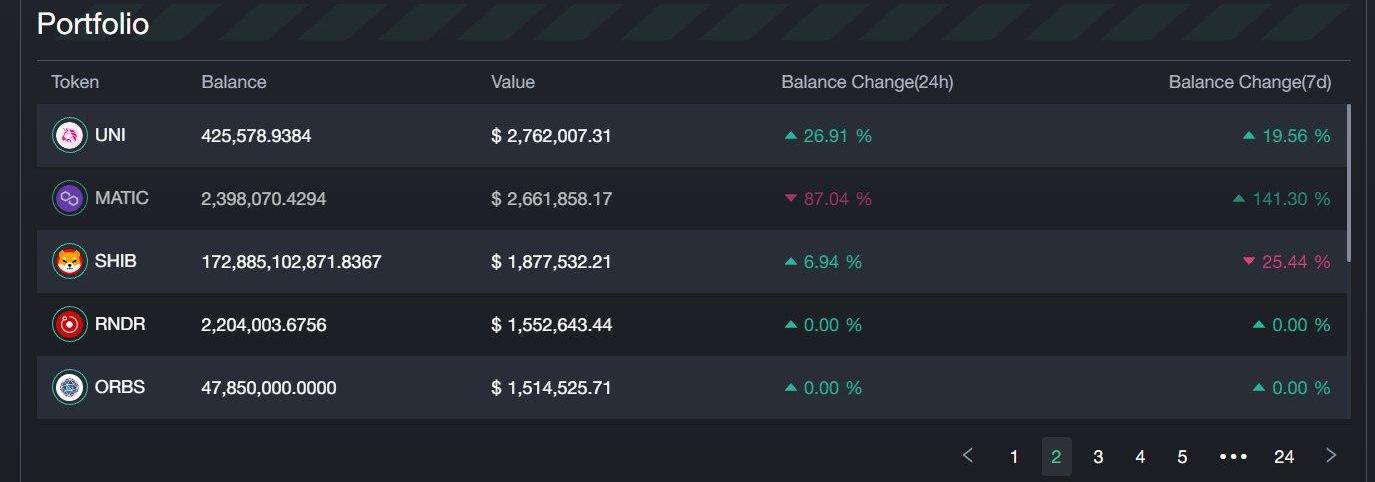Click the table vertical scrollbar thumb
Image resolution: width=1375 pixels, height=482 pixels.
(x=1349, y=182)
